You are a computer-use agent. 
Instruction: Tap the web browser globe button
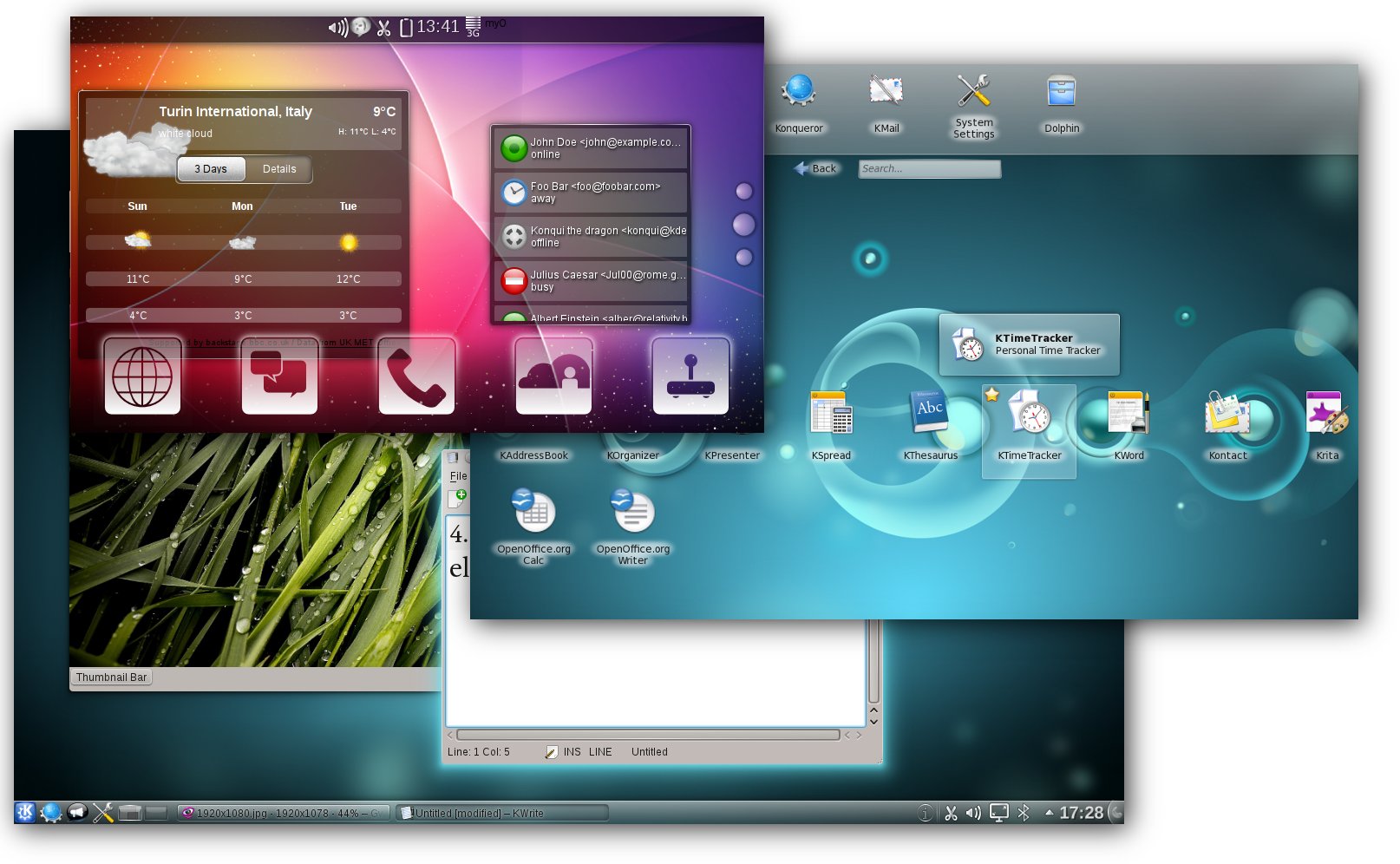(x=142, y=376)
